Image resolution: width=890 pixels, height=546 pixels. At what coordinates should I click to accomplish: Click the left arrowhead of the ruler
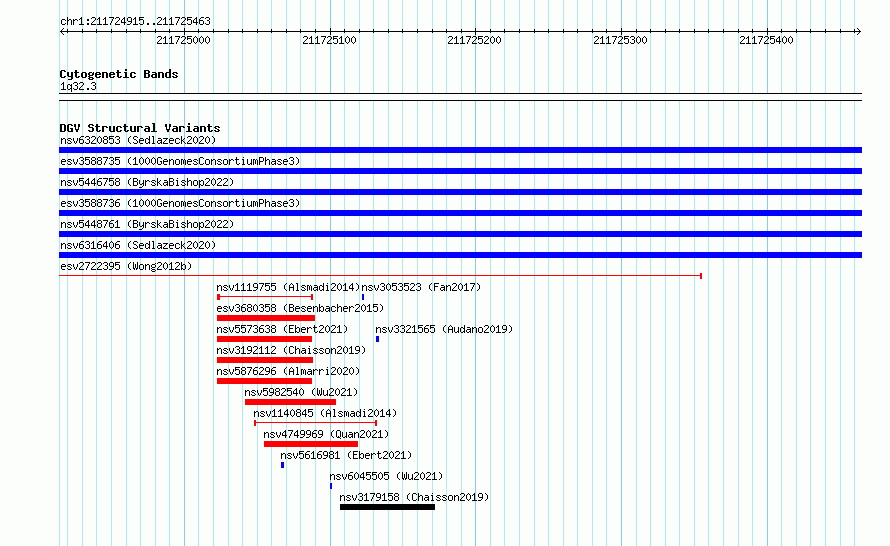tap(62, 31)
